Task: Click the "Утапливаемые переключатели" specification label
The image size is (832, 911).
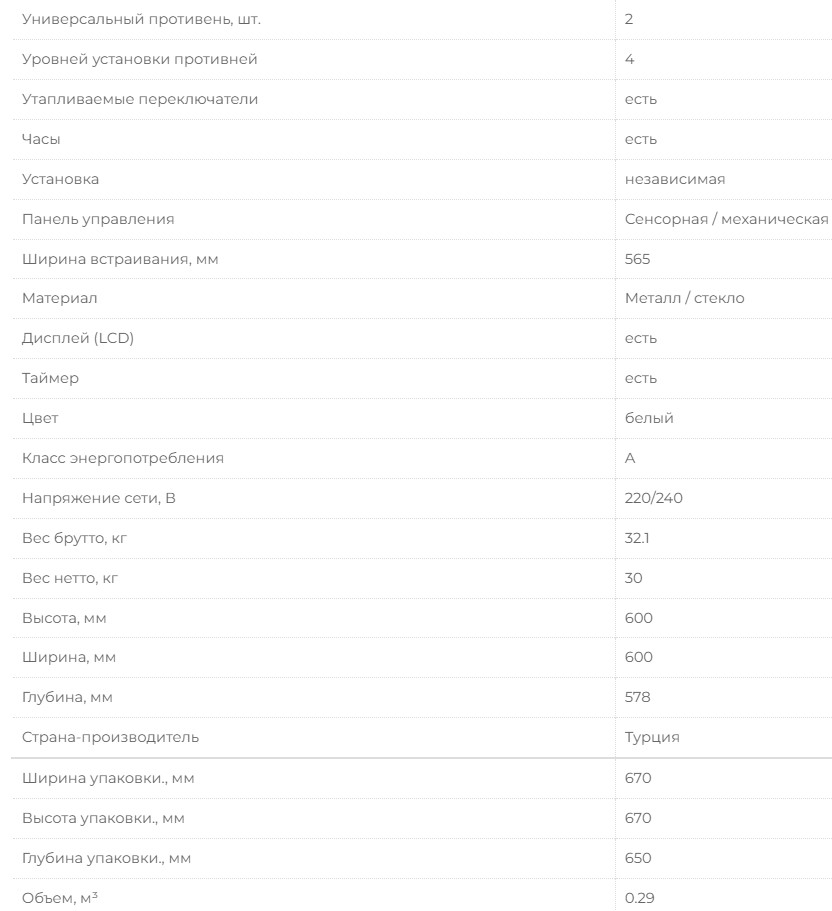Action: pos(140,99)
